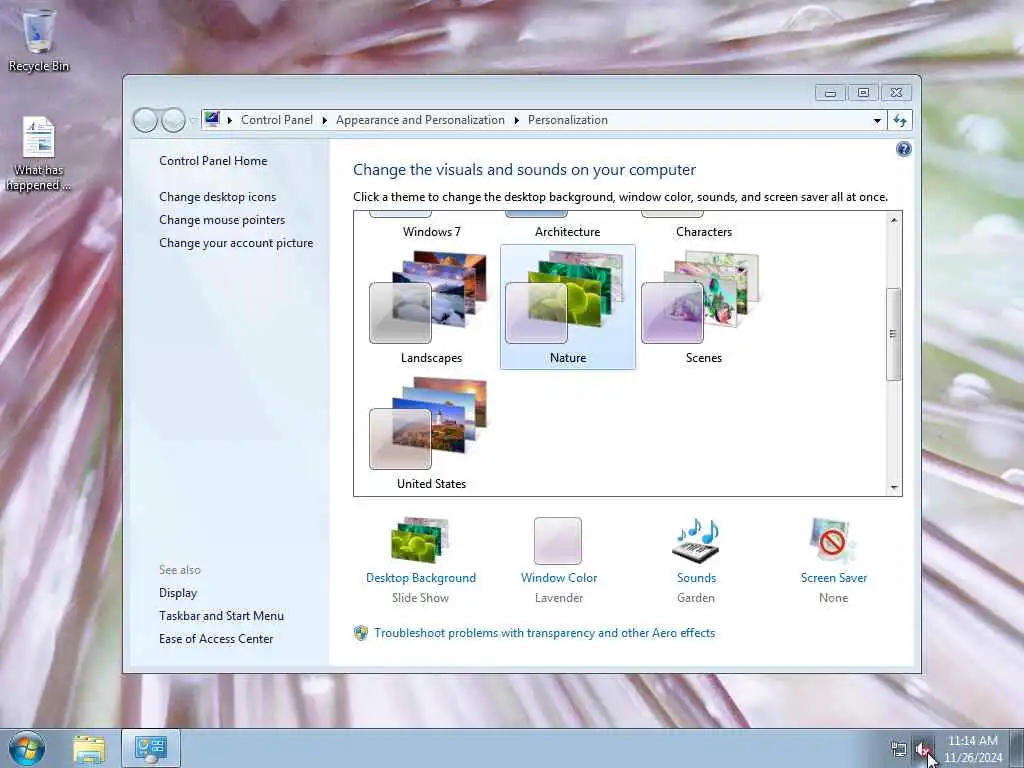Expand the arrow before Control Panel breadcrumb
The width and height of the screenshot is (1024, 768).
tap(229, 120)
